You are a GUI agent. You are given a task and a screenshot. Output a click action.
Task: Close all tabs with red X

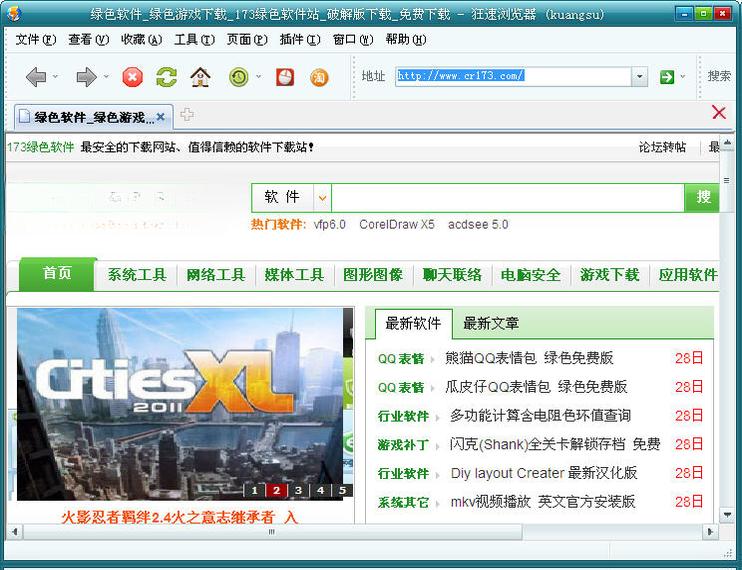(x=719, y=113)
